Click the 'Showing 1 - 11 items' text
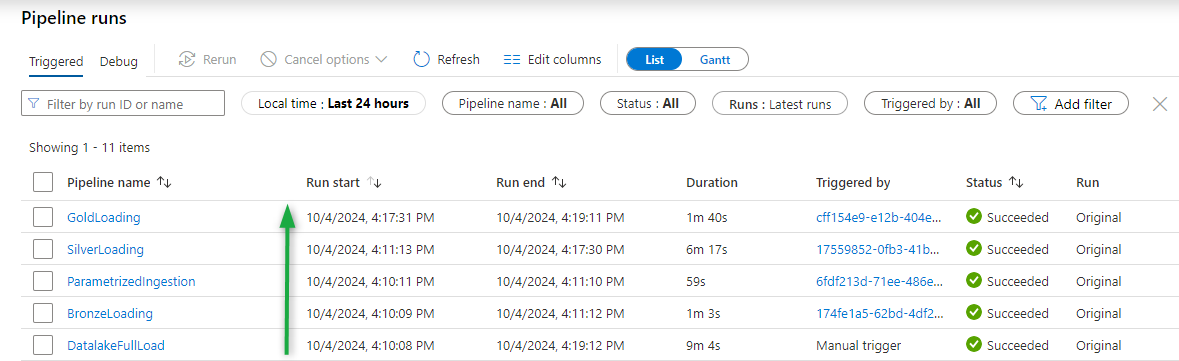 (89, 147)
